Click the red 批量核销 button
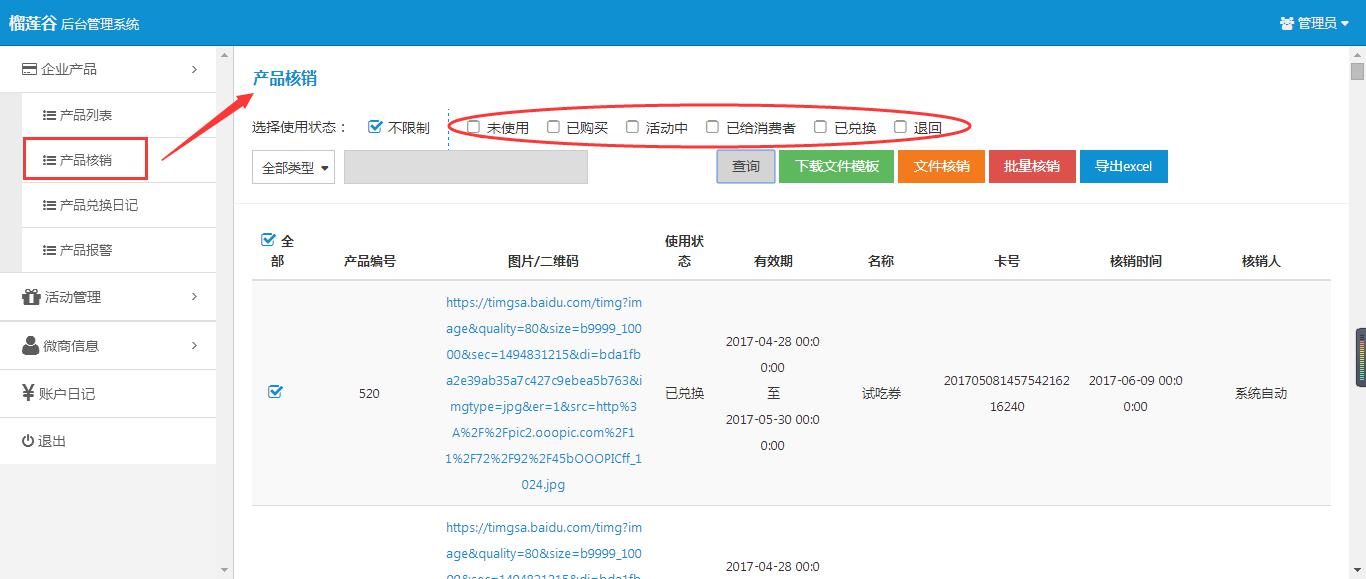 coord(1032,167)
